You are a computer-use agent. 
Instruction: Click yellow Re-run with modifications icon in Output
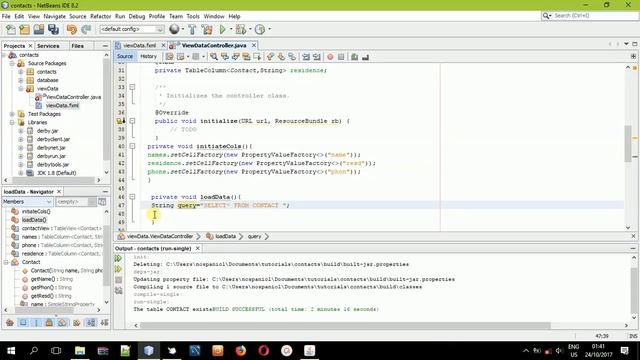coord(118,269)
